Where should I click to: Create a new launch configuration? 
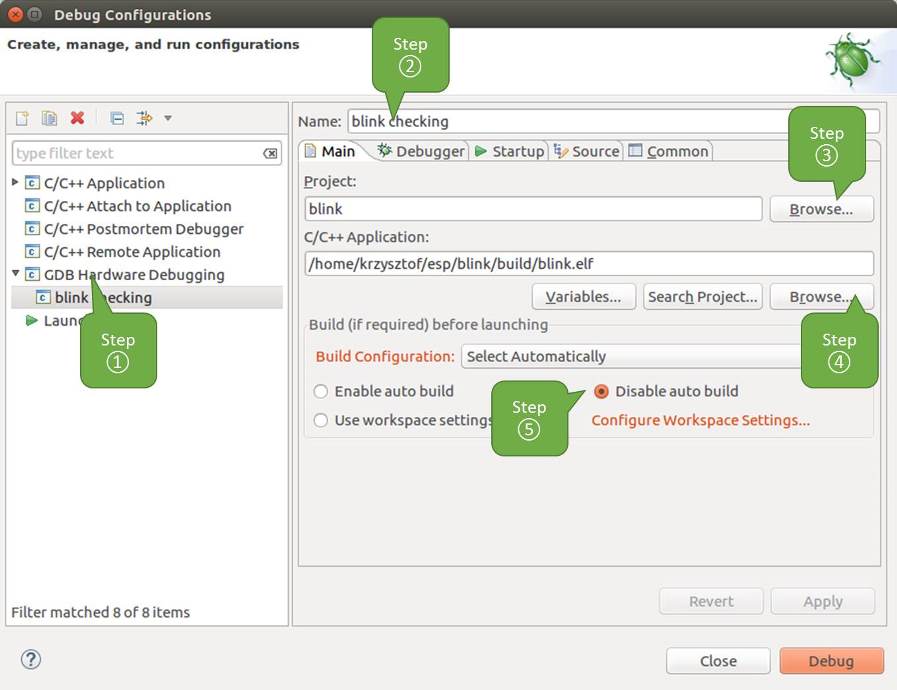21,118
